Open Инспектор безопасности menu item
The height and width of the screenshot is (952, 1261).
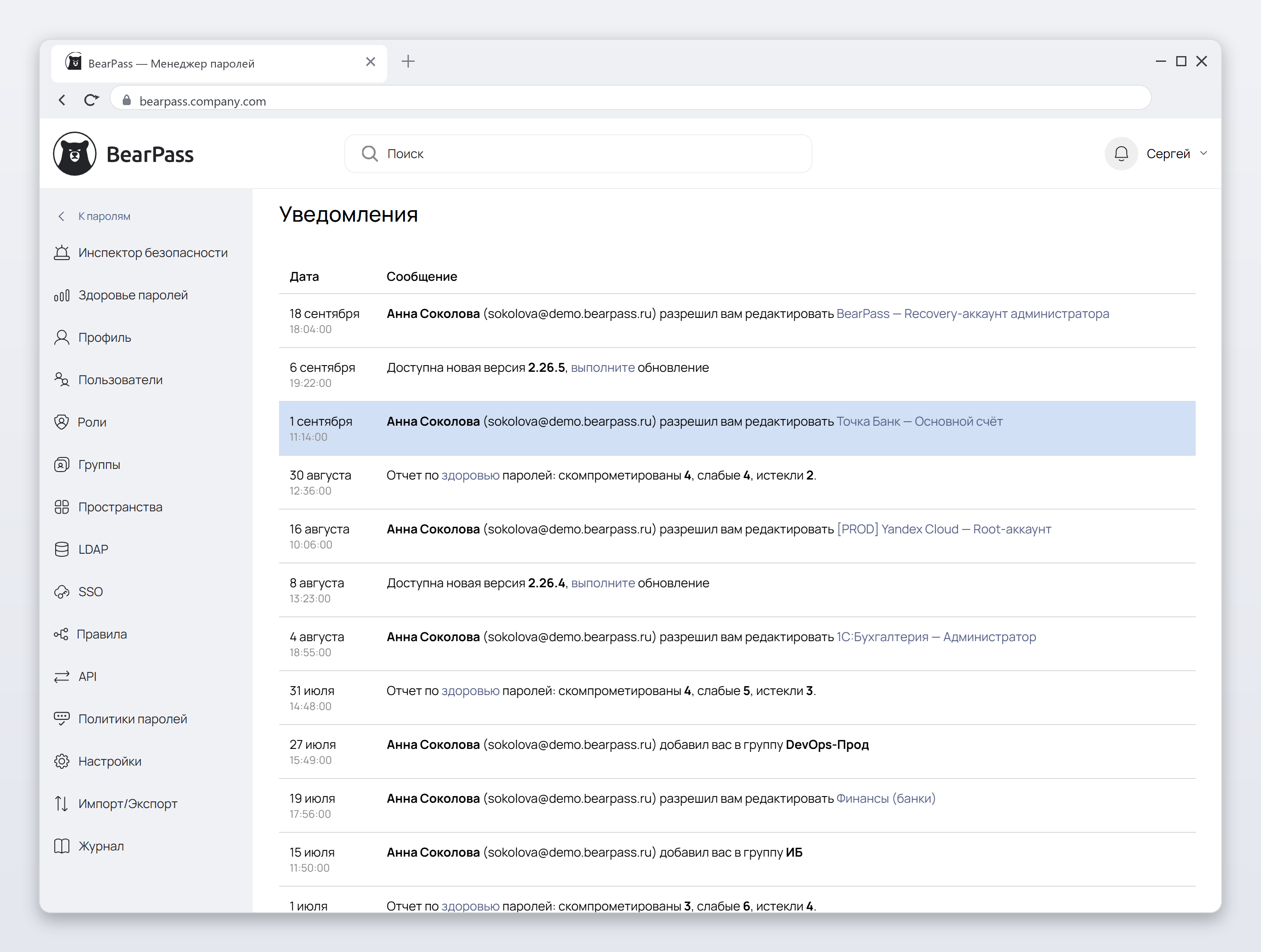coord(153,253)
